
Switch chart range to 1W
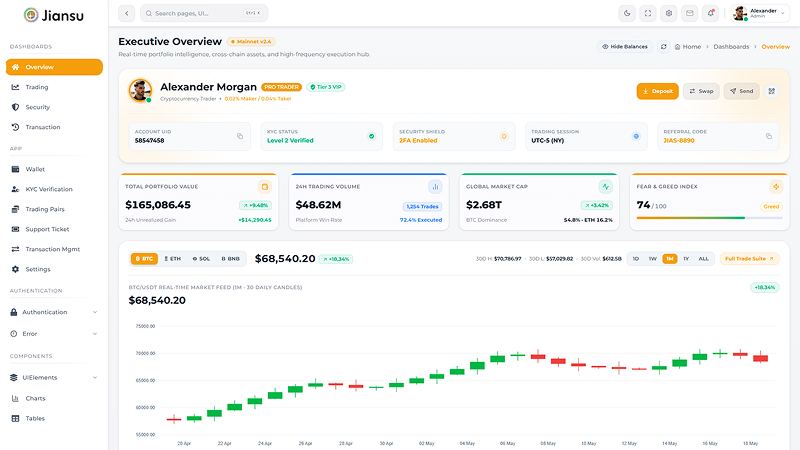point(653,259)
